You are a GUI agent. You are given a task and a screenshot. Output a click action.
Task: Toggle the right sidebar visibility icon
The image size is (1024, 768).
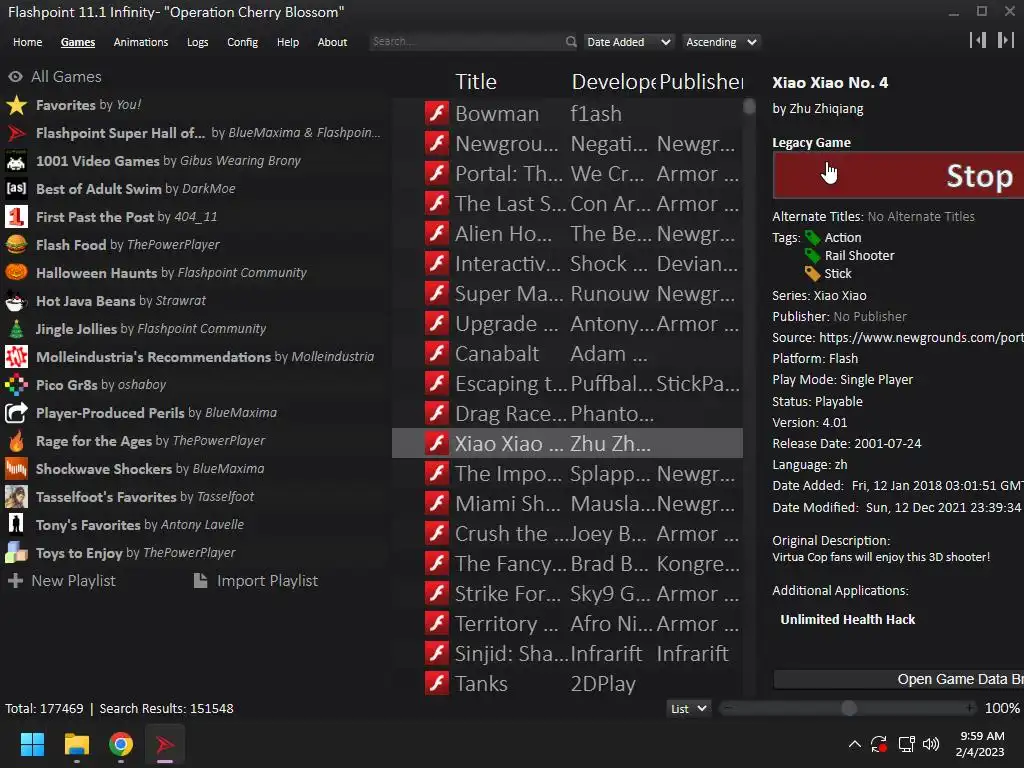(x=1006, y=40)
